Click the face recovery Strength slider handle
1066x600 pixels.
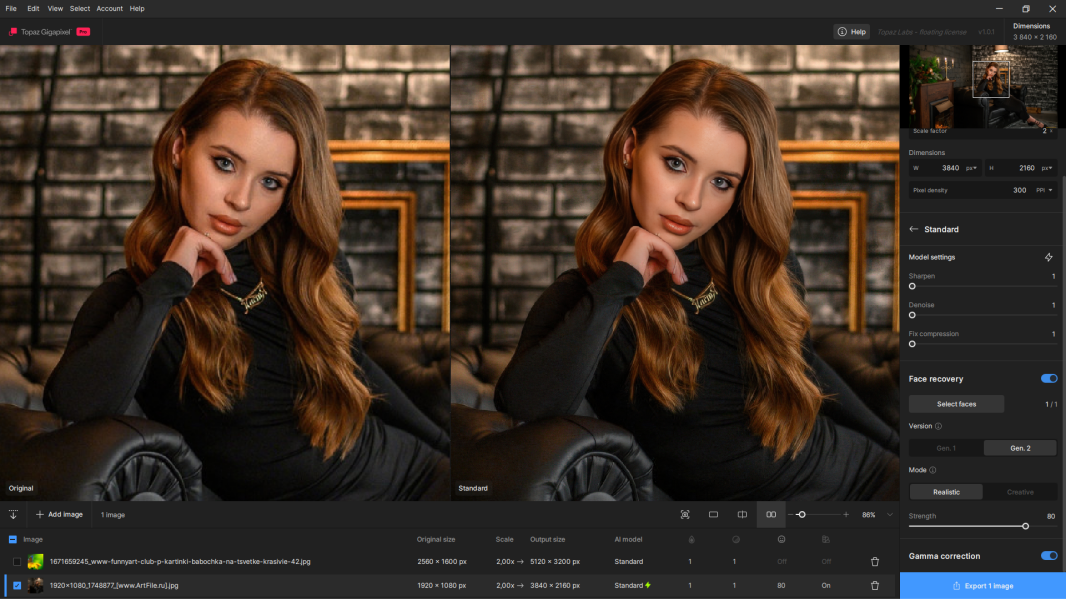pos(1025,526)
